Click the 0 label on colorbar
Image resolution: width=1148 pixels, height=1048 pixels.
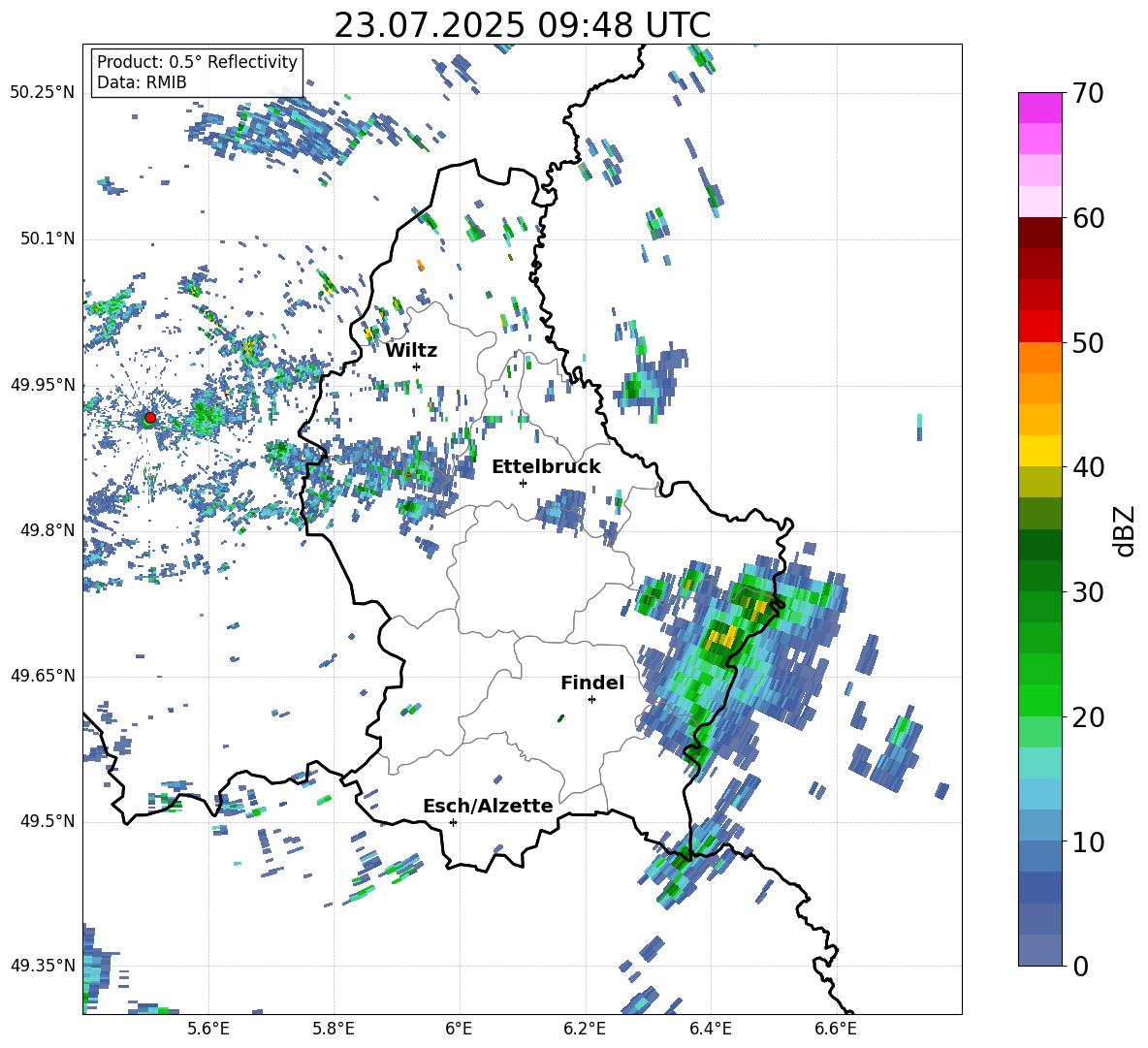(1080, 966)
